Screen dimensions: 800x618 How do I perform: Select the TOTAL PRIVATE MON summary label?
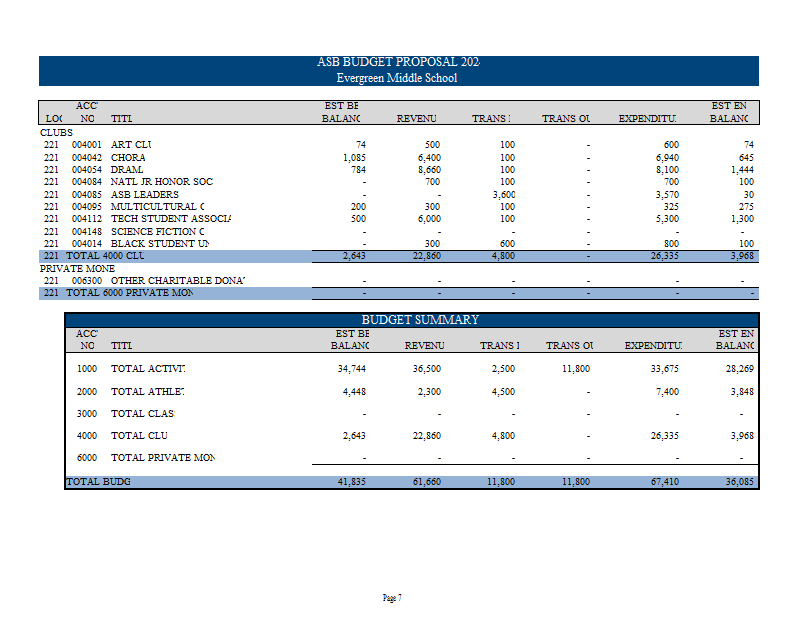(x=163, y=458)
